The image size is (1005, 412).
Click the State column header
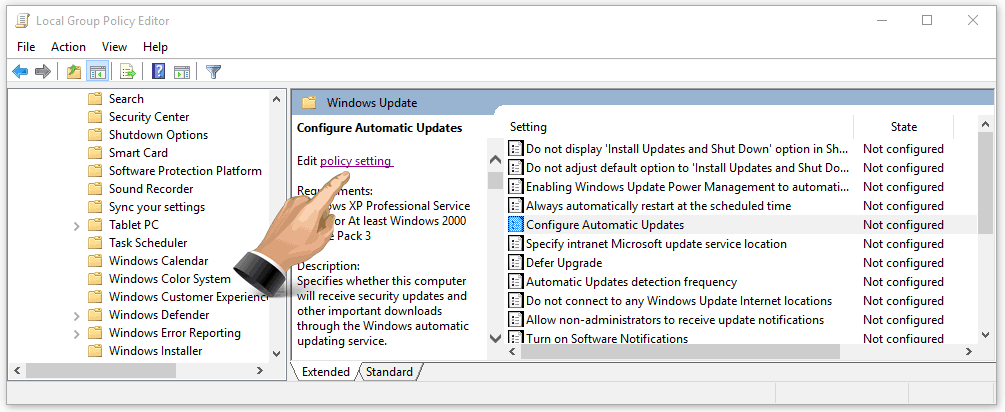pos(903,127)
